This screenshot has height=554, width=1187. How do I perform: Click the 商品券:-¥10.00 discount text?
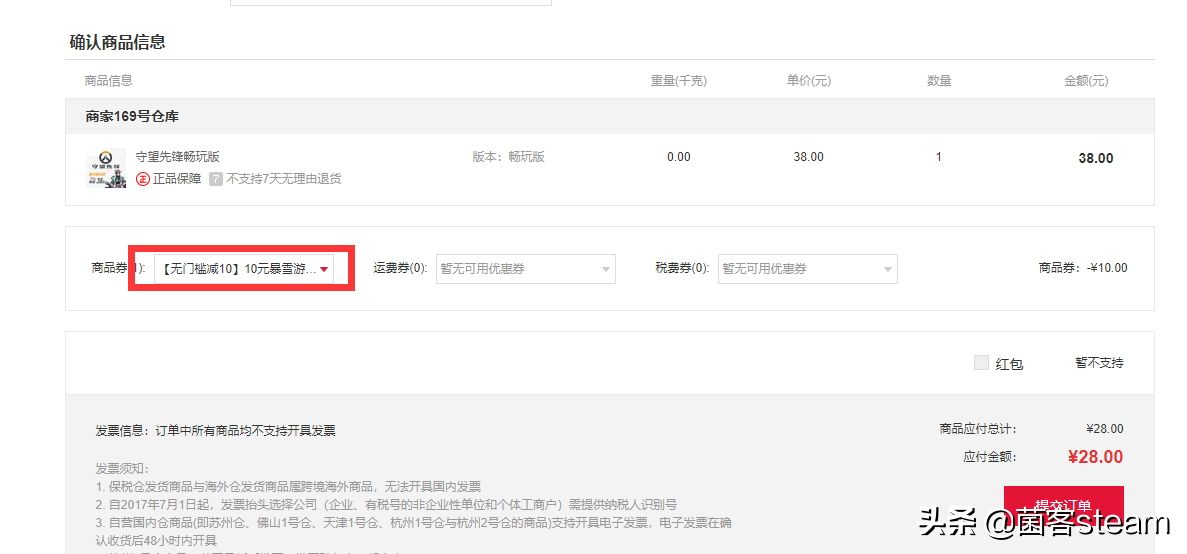(x=1083, y=268)
